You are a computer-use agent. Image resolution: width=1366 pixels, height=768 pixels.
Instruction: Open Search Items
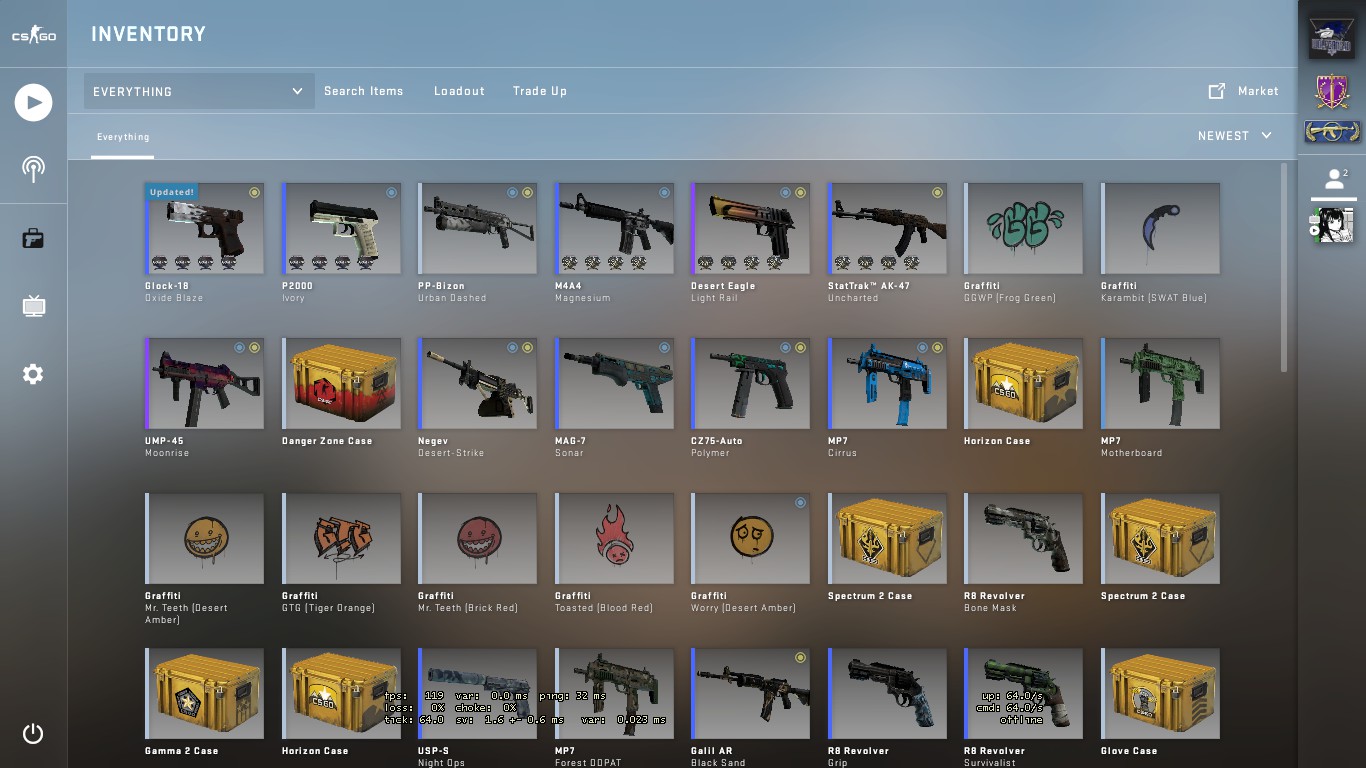click(x=364, y=91)
